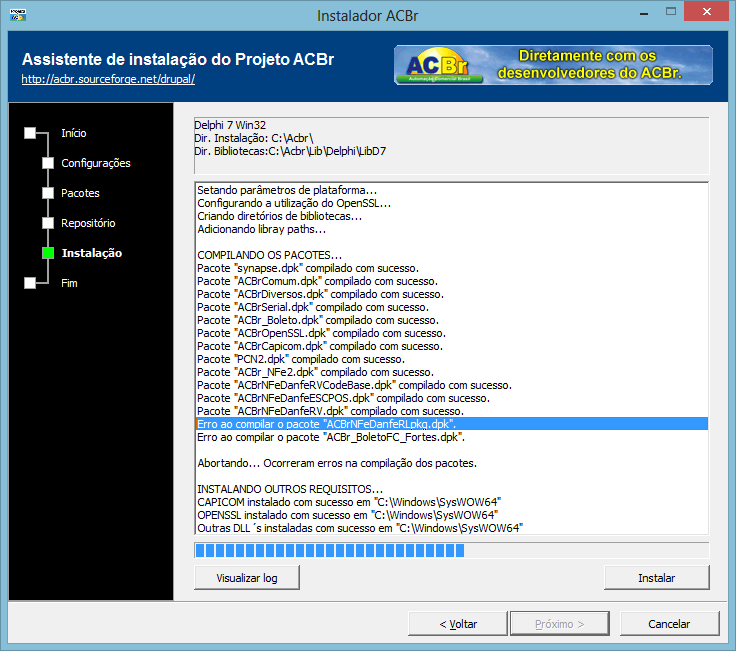The image size is (736, 651).
Task: Click the 'Dir. Instalação: C:\Acbr\' text
Action: point(253,138)
